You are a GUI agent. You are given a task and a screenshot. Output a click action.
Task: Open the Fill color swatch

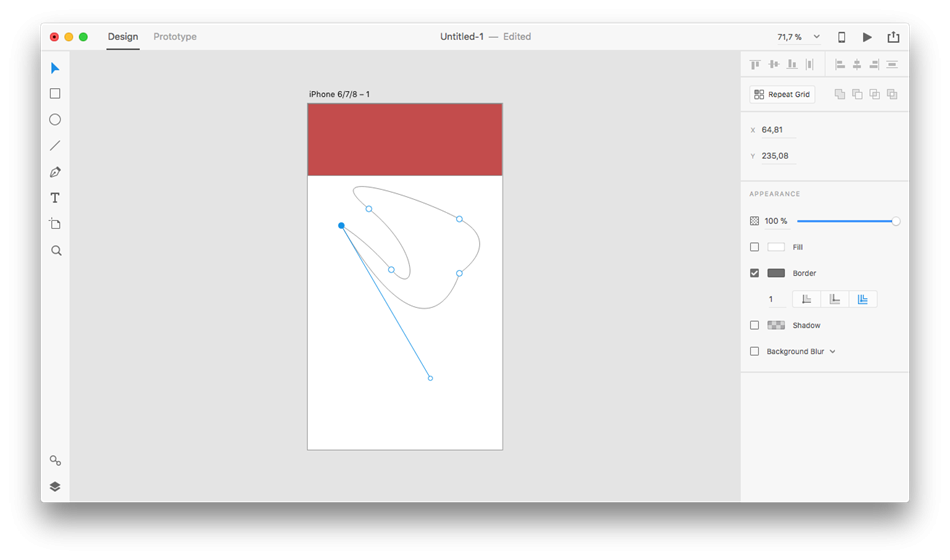click(x=776, y=247)
